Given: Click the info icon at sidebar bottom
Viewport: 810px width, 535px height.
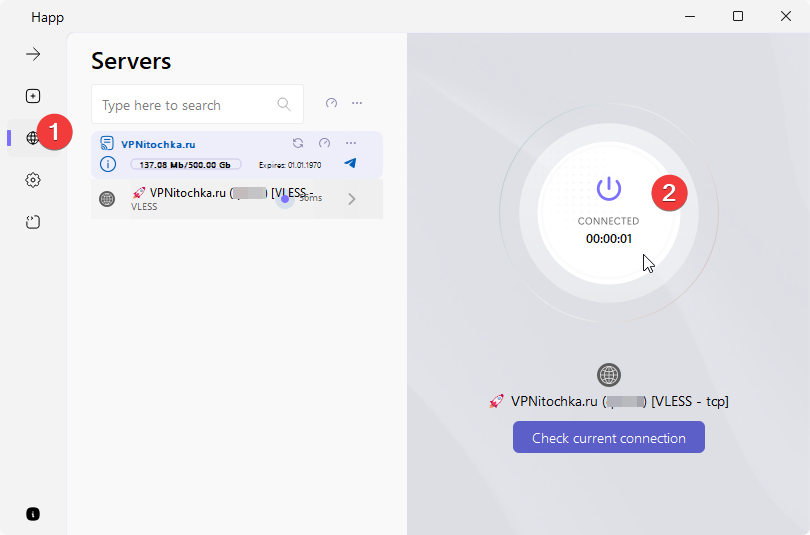Looking at the screenshot, I should tap(33, 514).
